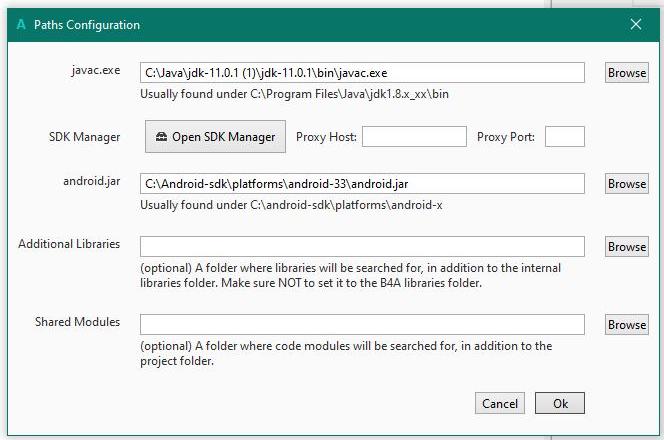The height and width of the screenshot is (440, 664).
Task: Browse for the javac.exe path
Action: coord(627,73)
